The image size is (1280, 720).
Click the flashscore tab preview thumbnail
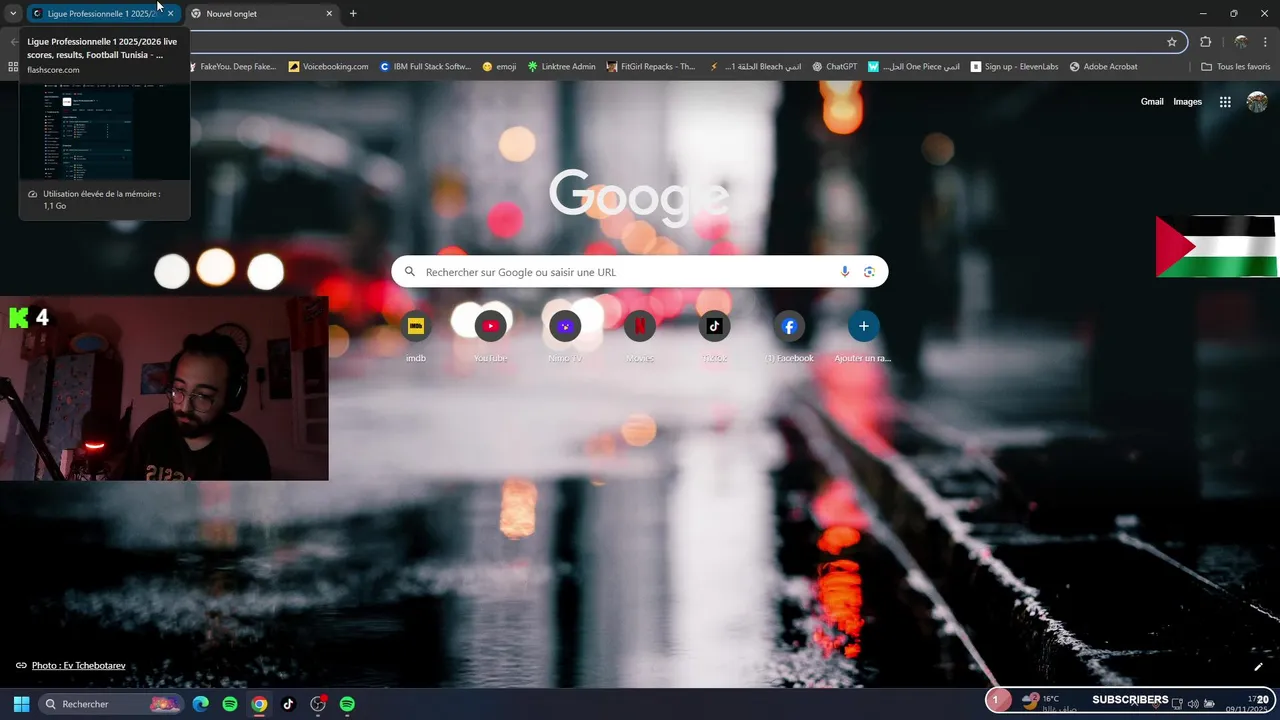(104, 131)
